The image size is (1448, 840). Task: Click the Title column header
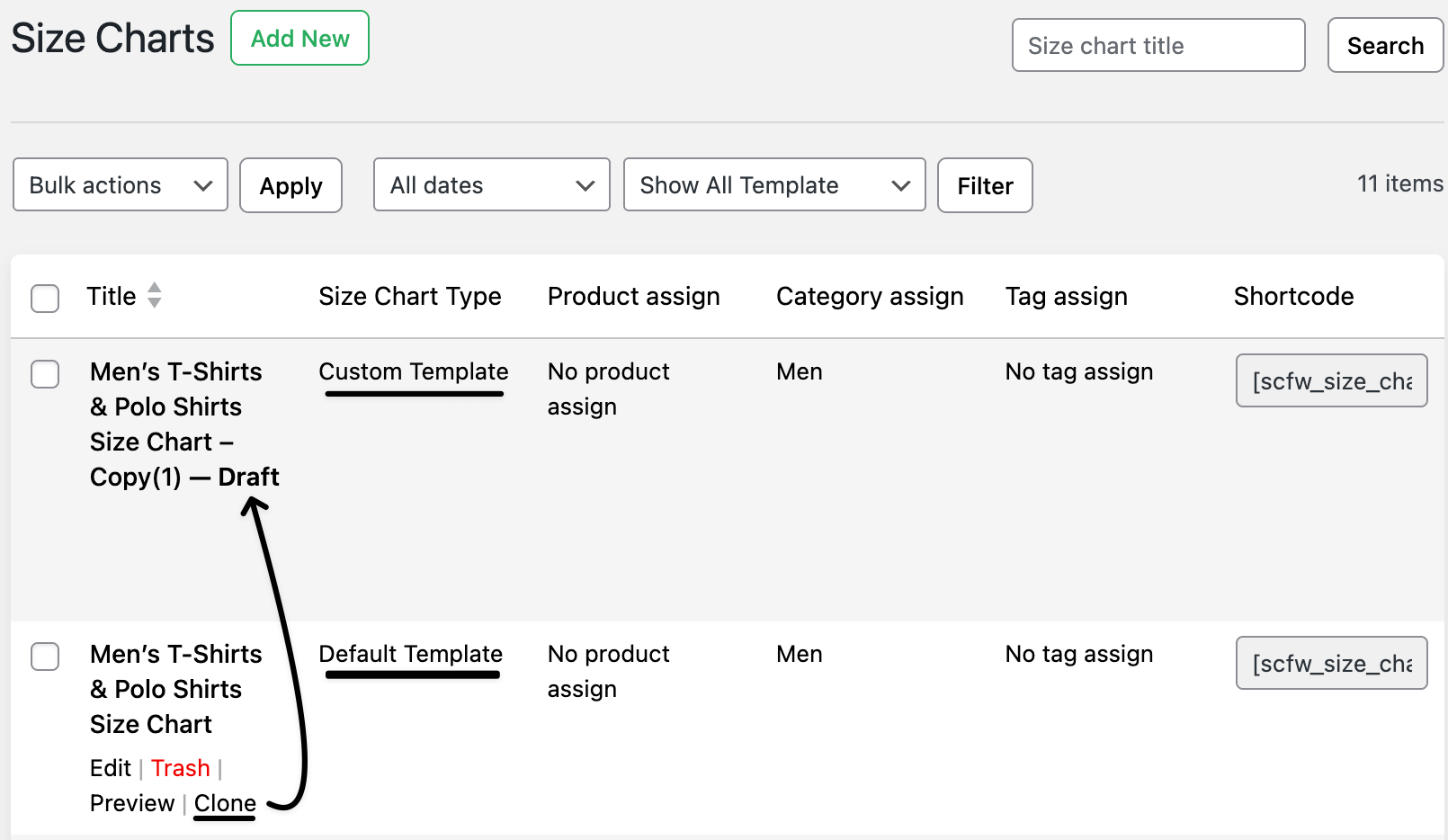112,296
